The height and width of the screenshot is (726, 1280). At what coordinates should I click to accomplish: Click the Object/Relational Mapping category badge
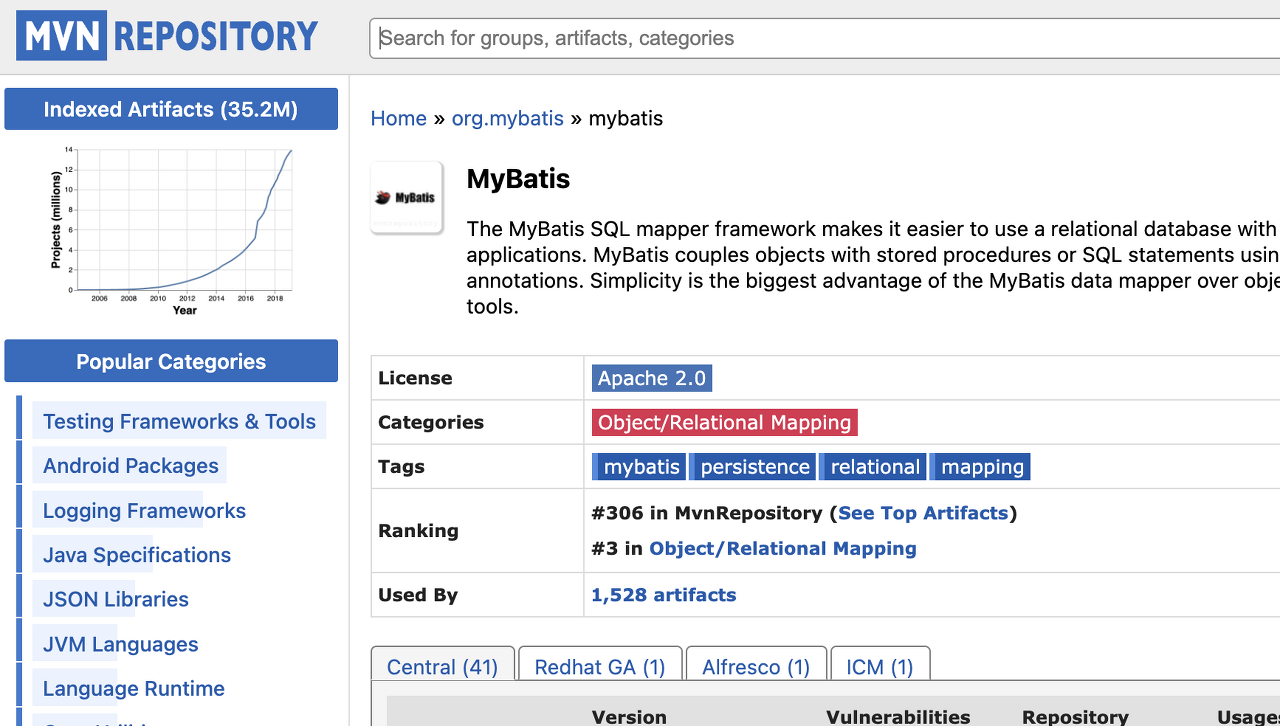(x=725, y=422)
